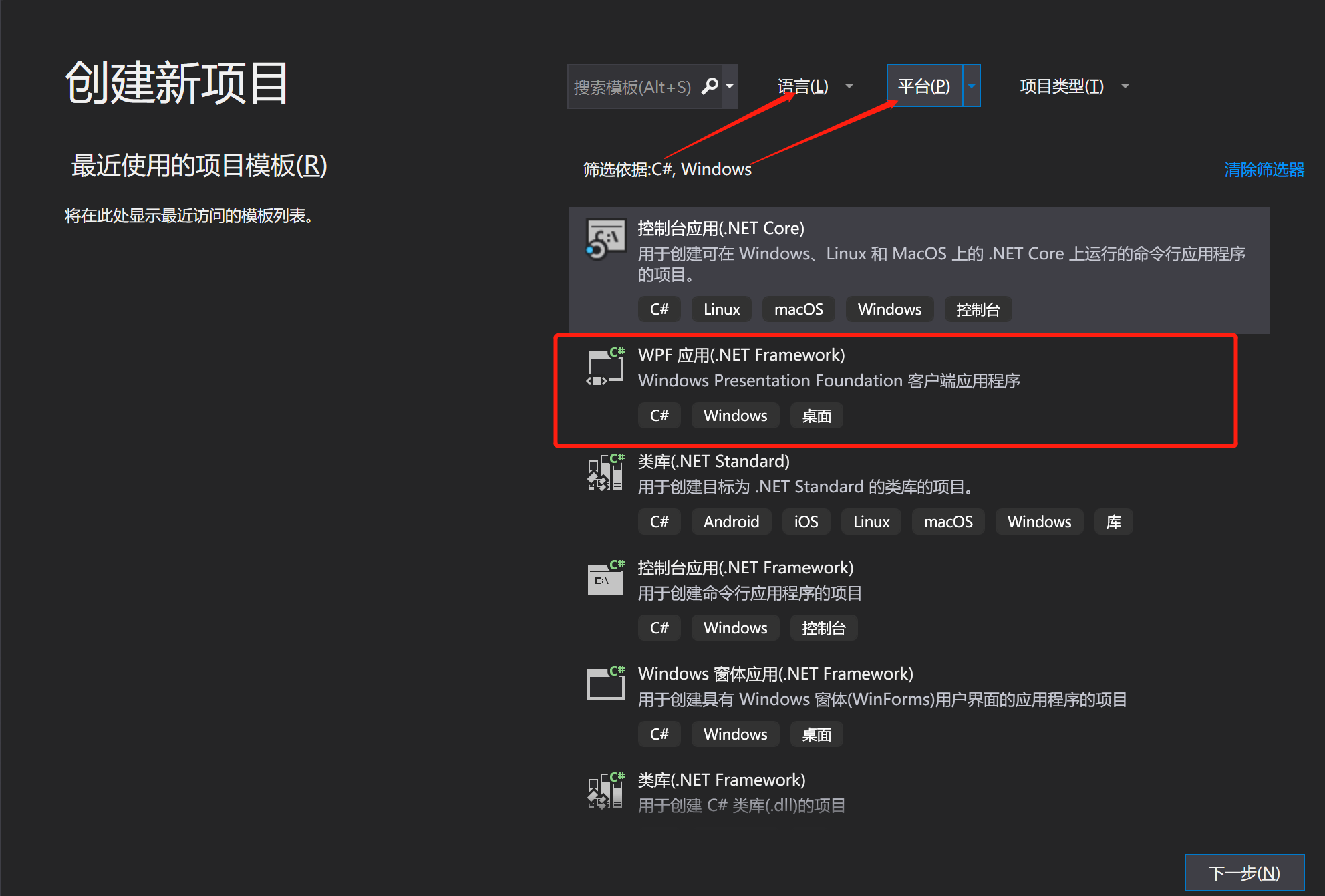Click the Windows Forms app template icon
1325x896 pixels.
click(x=605, y=684)
